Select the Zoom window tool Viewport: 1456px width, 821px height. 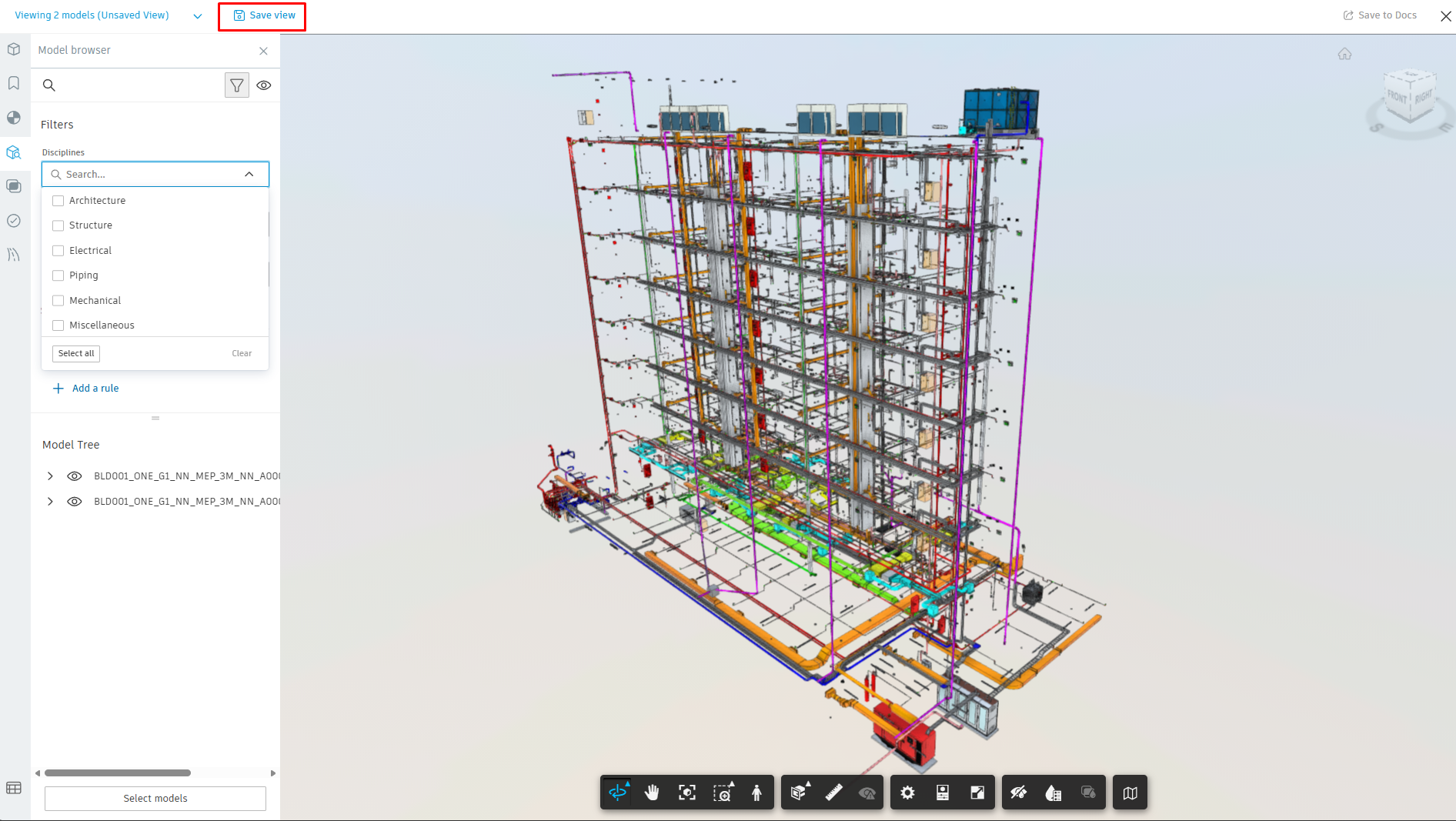click(x=723, y=793)
